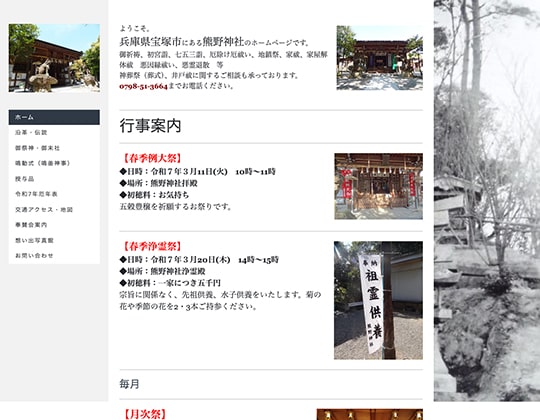Click the 月次祭 photo at page bottom
The width and height of the screenshot is (540, 420).
point(370,414)
